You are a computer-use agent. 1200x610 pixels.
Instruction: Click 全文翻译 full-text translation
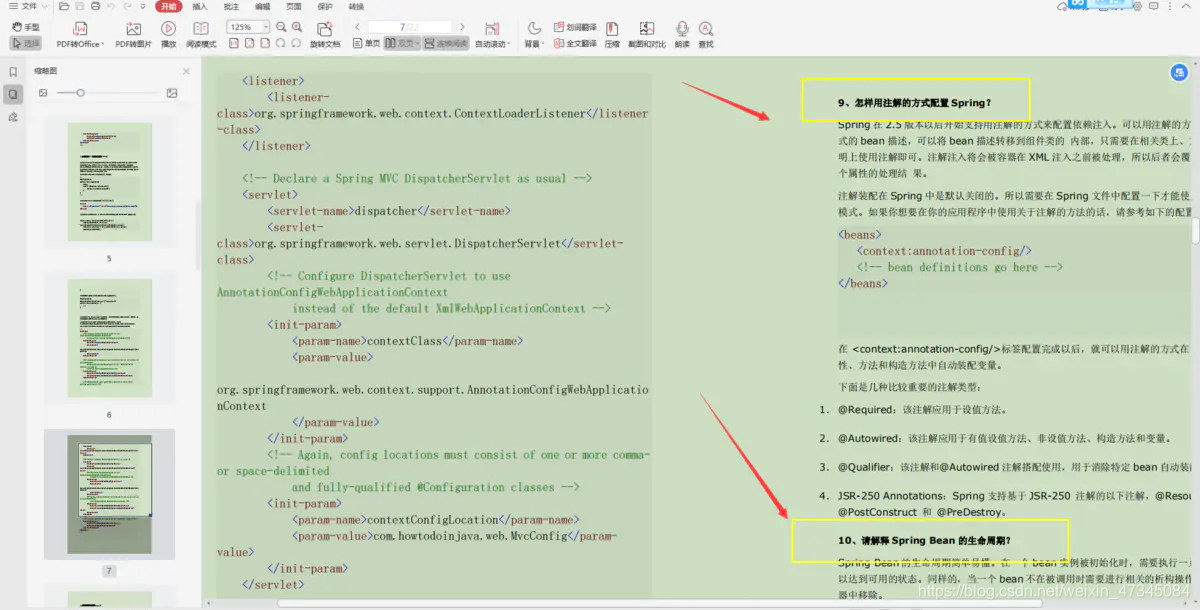point(574,43)
